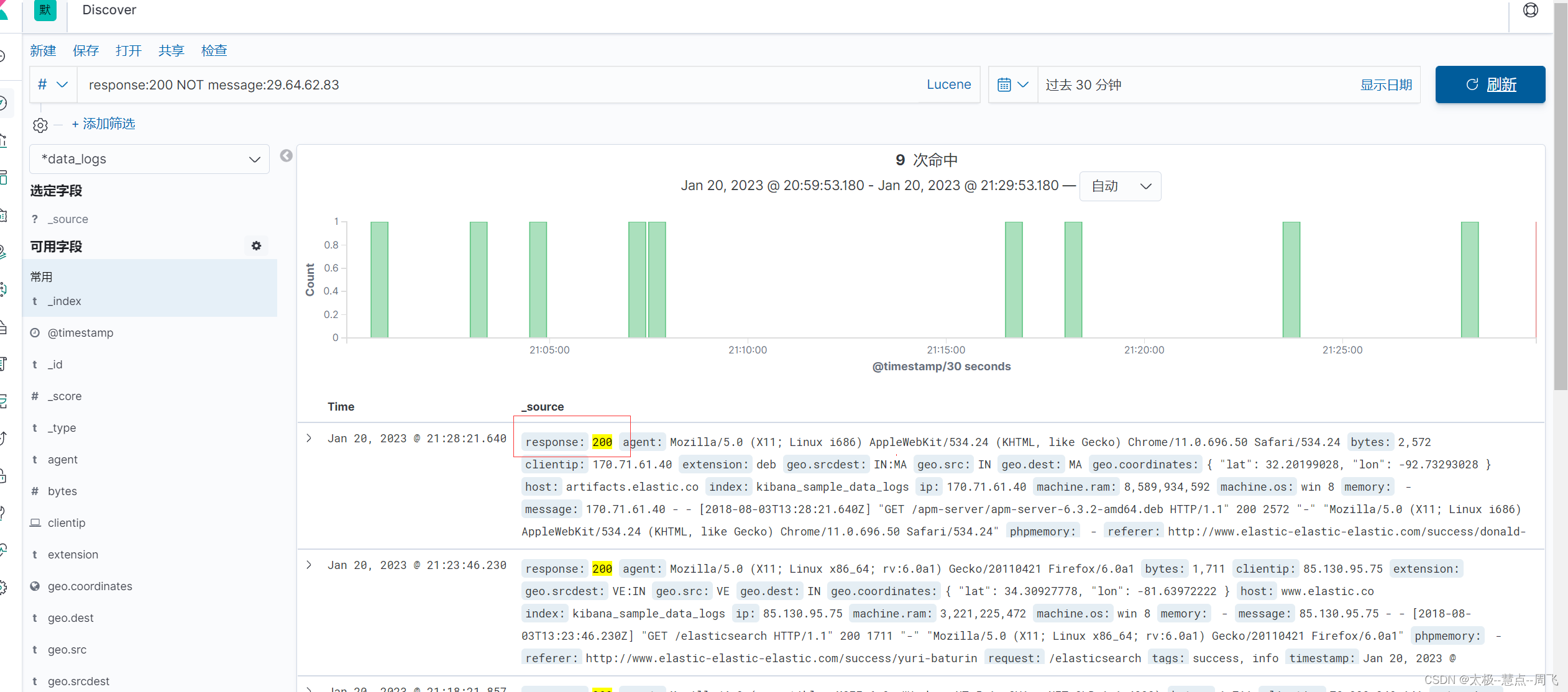Open the *data_logs index pattern dropdown

point(149,160)
